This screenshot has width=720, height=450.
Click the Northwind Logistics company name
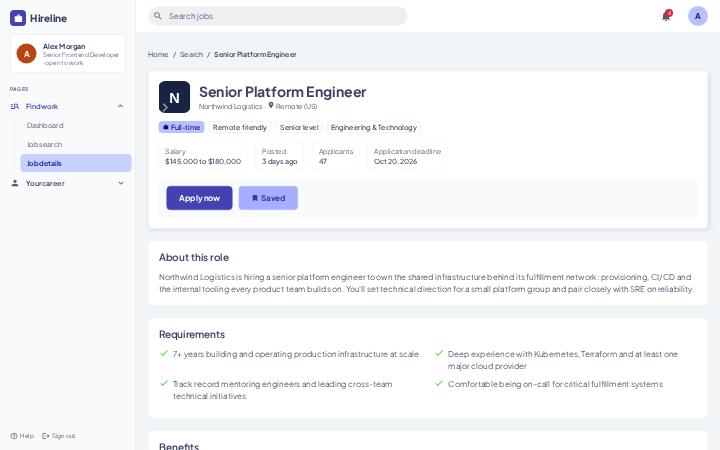coord(231,106)
